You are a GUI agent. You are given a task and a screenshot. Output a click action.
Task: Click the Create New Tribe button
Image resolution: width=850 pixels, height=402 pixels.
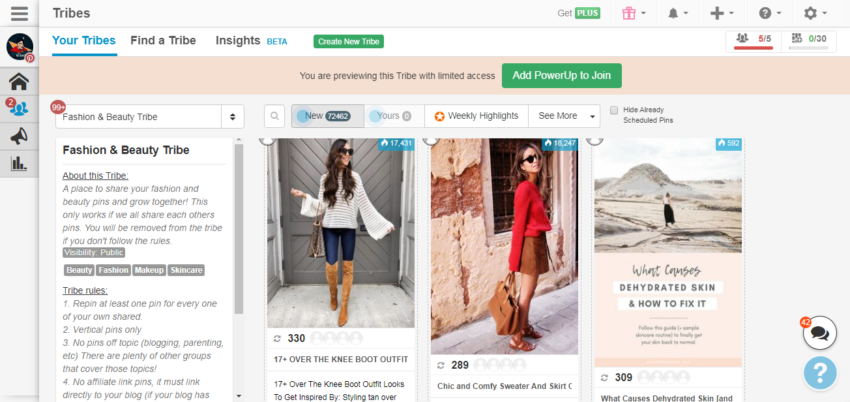(348, 41)
